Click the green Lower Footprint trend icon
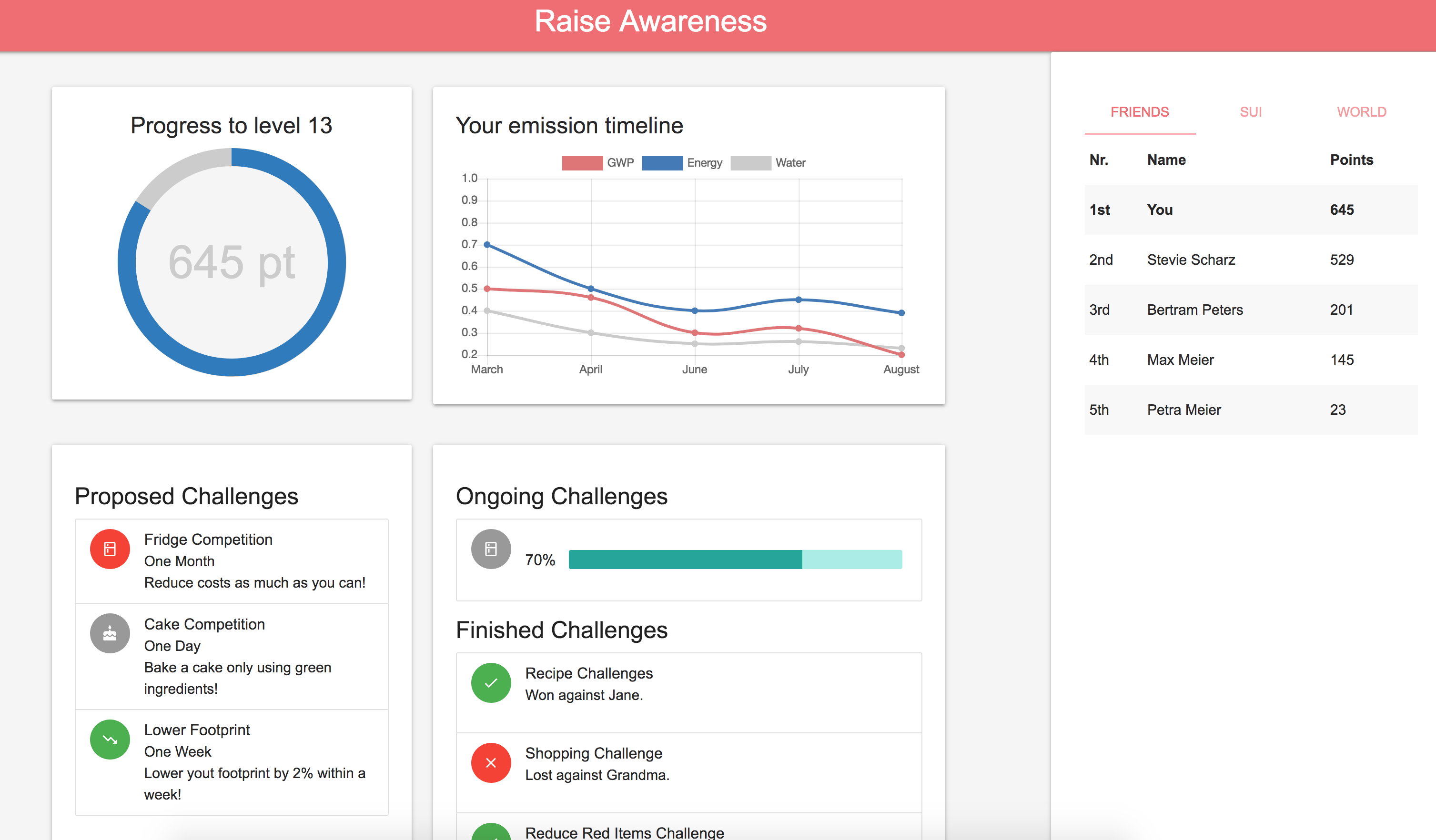Viewport: 1436px width, 840px height. click(110, 739)
